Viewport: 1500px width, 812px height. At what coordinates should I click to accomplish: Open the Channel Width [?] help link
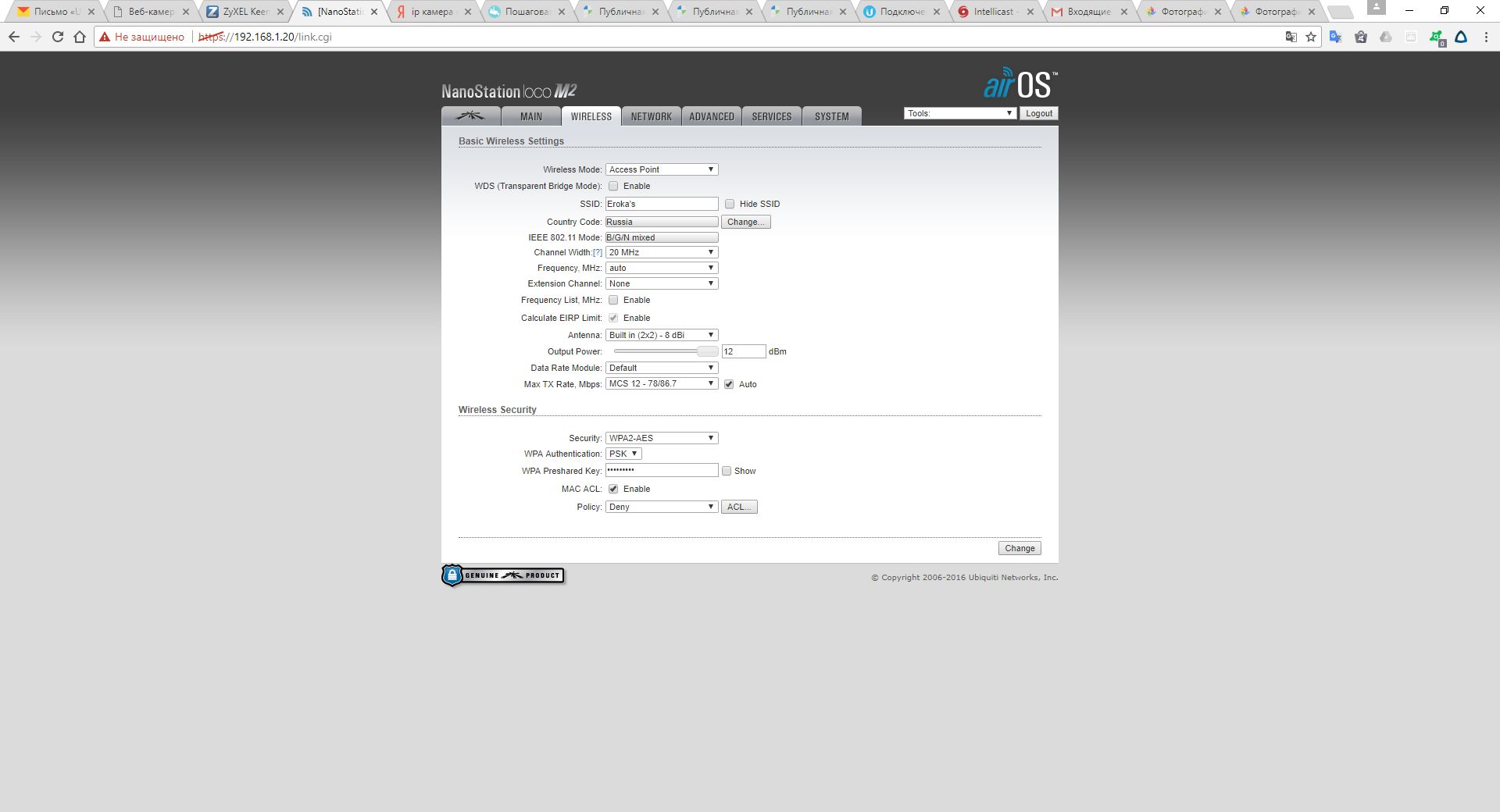pos(598,252)
